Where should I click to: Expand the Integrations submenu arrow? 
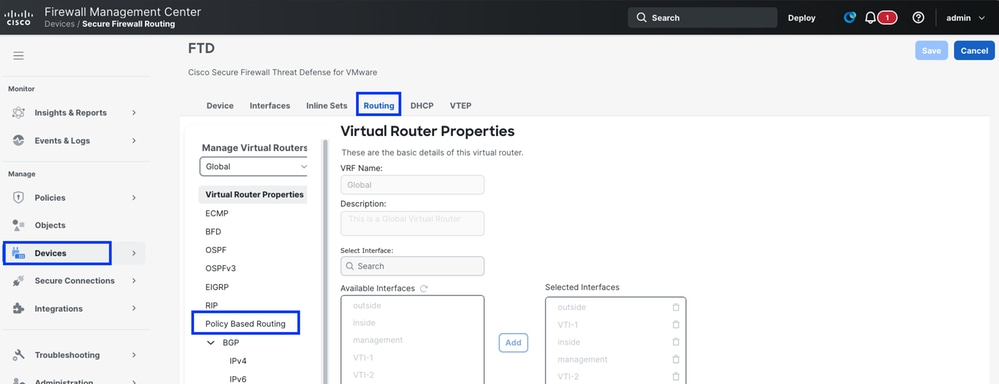[x=134, y=309]
